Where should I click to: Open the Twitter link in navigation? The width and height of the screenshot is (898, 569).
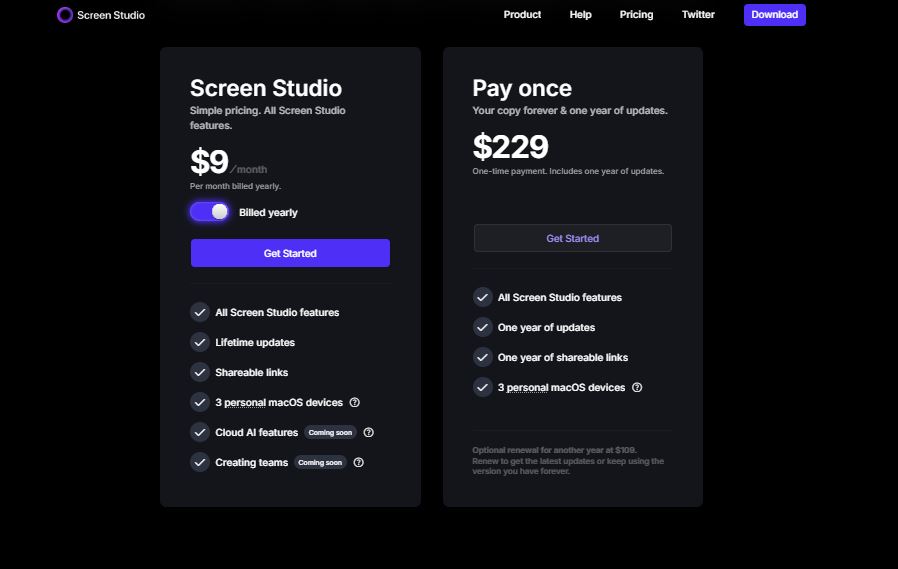[x=698, y=15]
